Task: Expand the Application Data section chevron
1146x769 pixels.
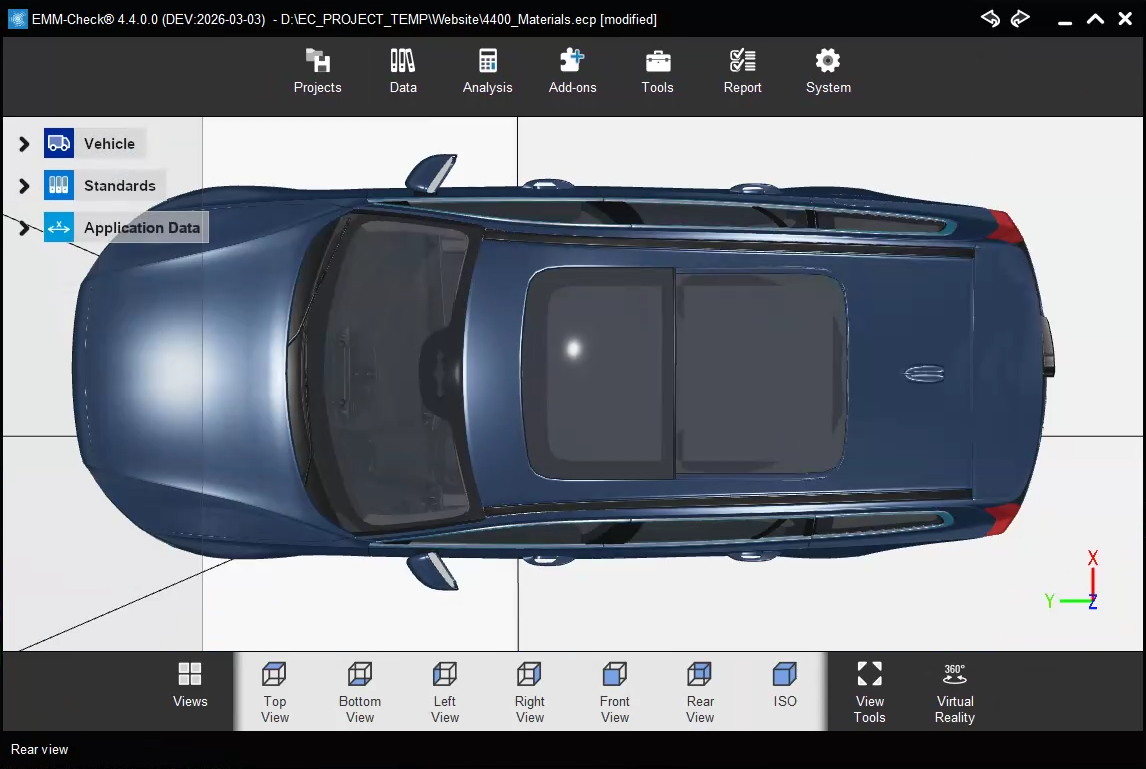Action: 22,227
